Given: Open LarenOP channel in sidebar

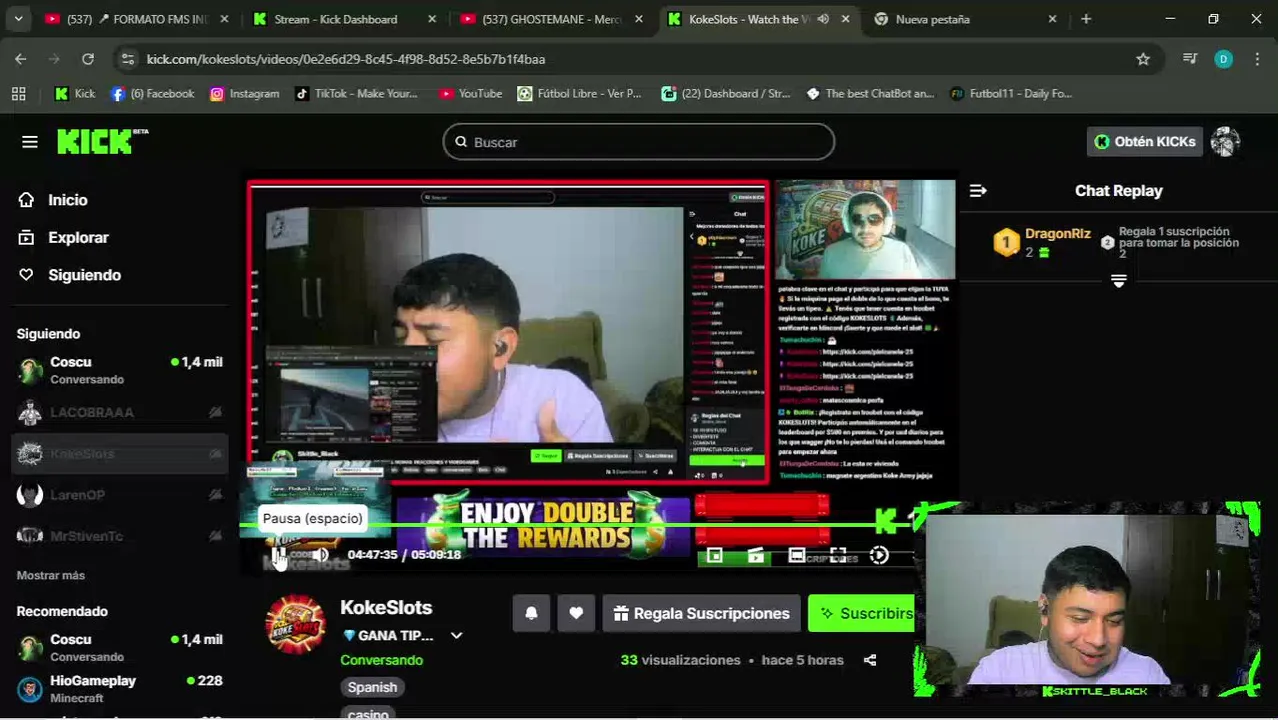Looking at the screenshot, I should [x=120, y=495].
